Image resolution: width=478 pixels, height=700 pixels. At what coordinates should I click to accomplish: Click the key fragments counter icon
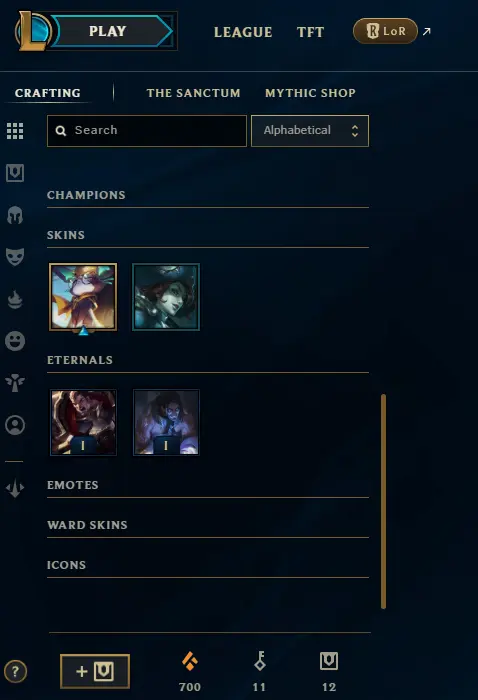pos(260,661)
